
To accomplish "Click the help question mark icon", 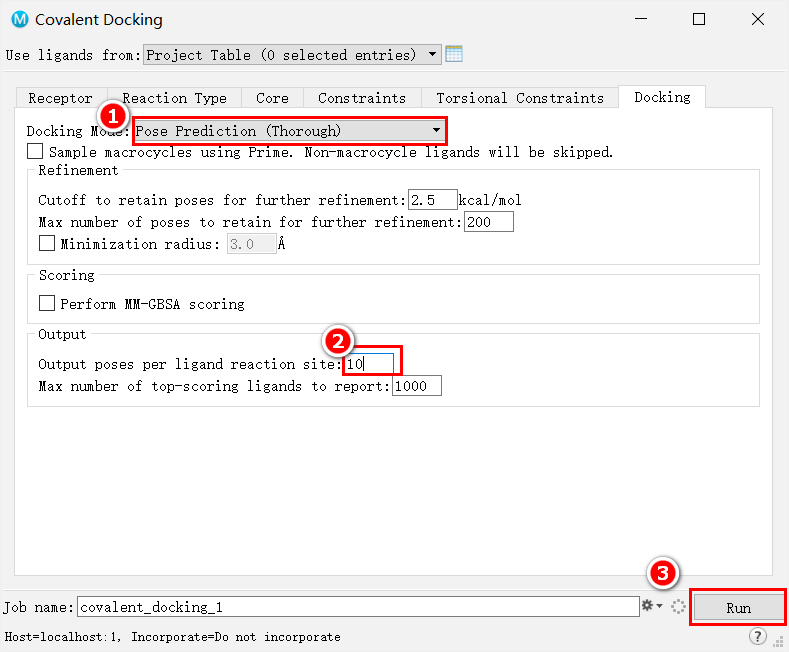I will (x=758, y=636).
